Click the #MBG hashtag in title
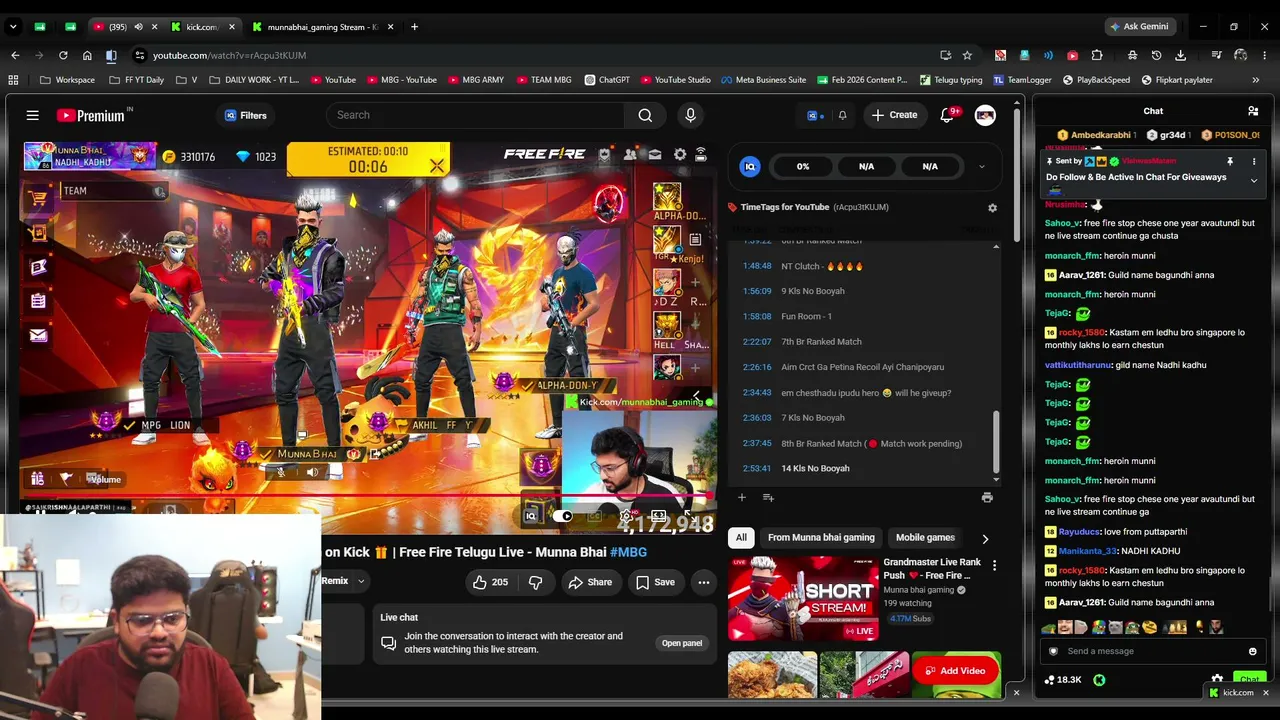Screen dimensions: 1280x720 coord(628,552)
